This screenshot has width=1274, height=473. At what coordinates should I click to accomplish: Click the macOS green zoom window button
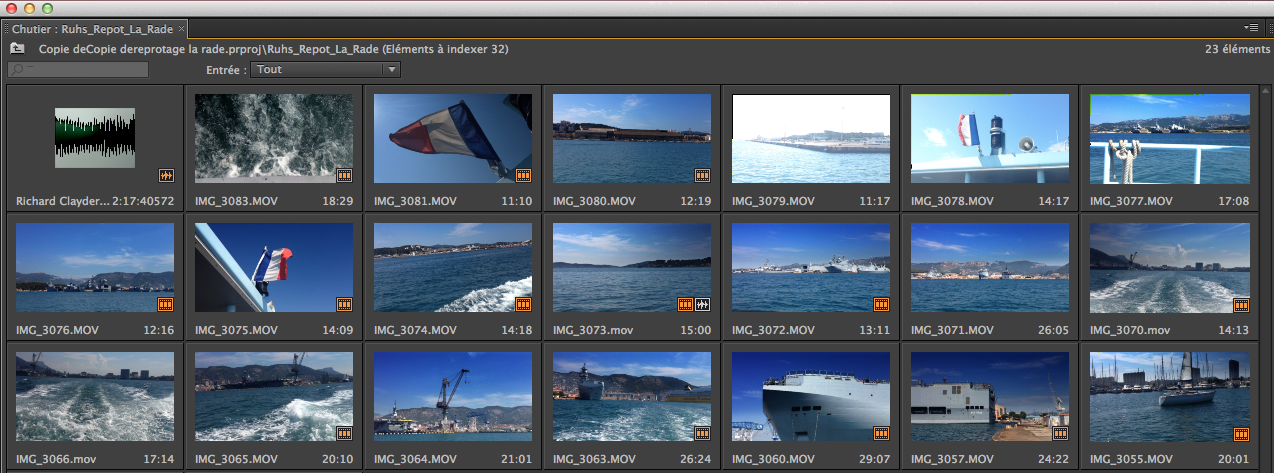[x=47, y=8]
